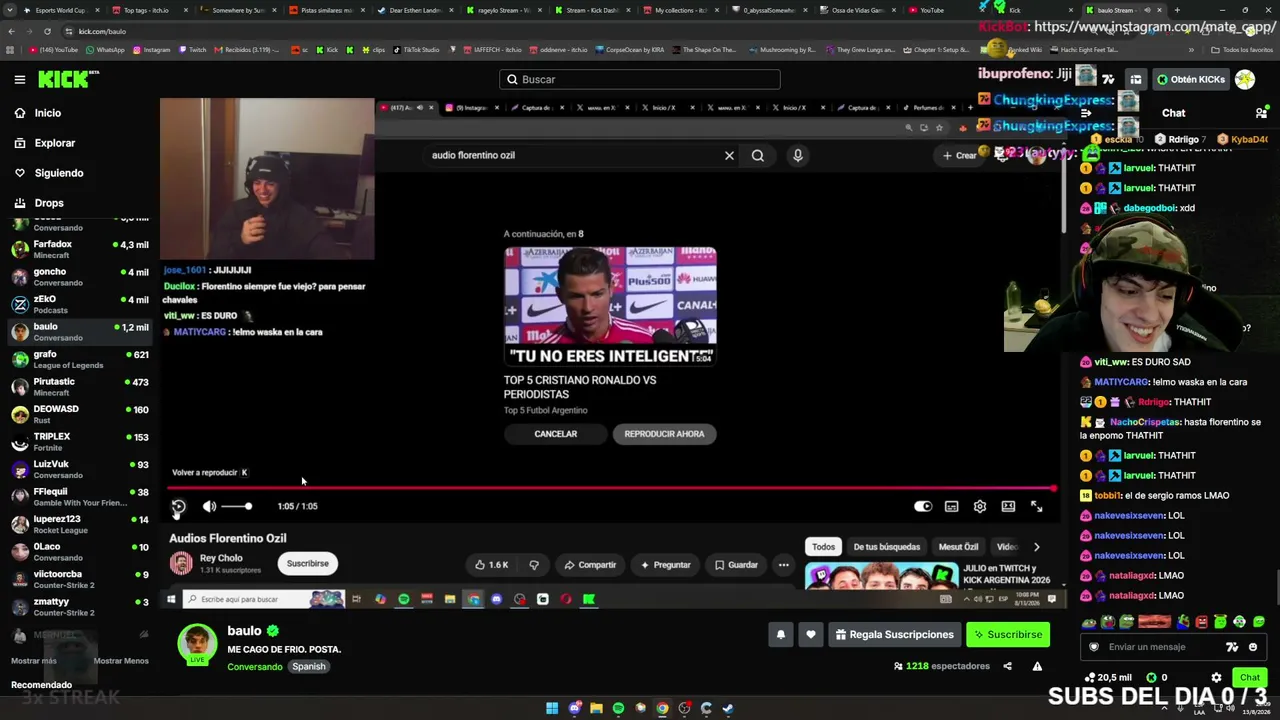Open the Conversando category link
Screen dimensions: 1280x720
[254, 667]
